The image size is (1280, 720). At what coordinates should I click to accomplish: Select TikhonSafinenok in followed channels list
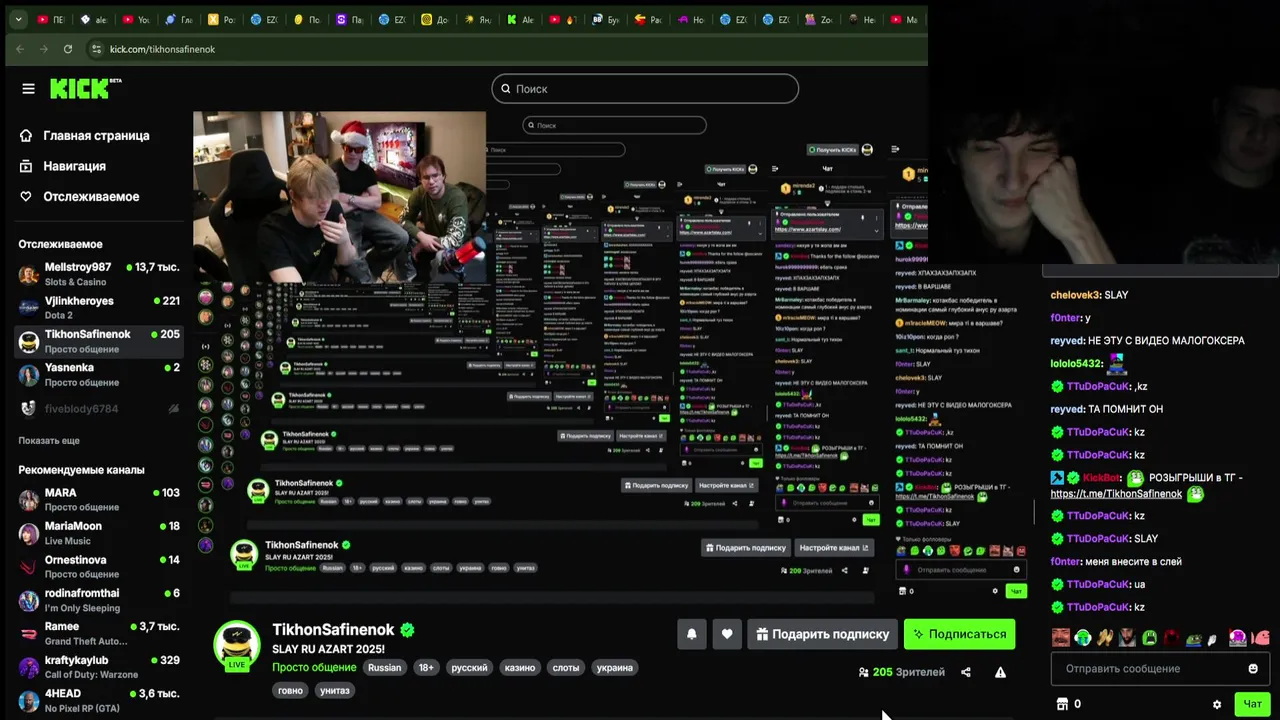[x=99, y=341]
